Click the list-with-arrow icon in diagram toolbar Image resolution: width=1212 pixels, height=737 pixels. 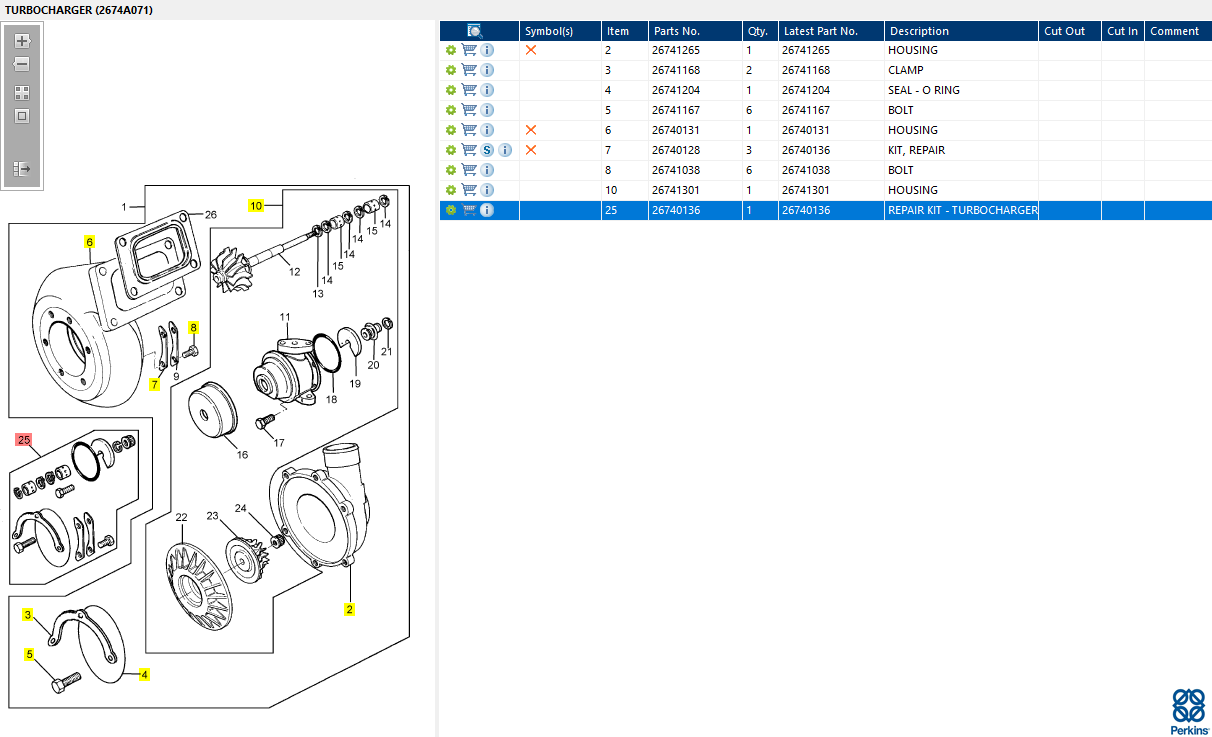pyautogui.click(x=22, y=169)
